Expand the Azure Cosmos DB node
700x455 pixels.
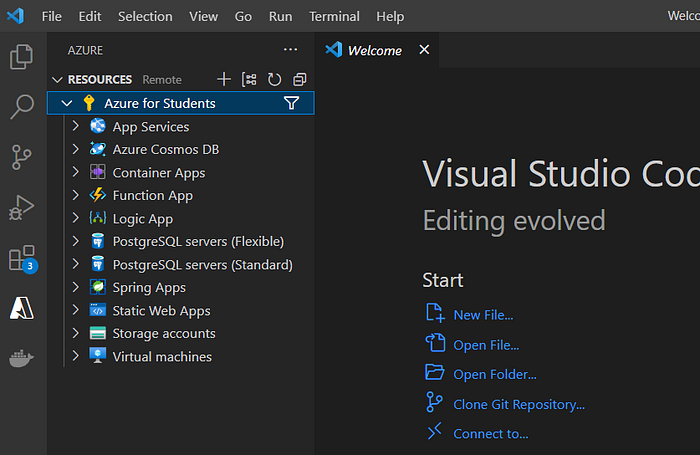(76, 150)
